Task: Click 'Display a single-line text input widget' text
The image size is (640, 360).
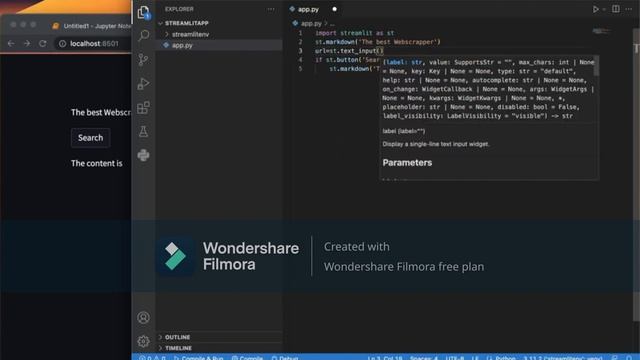Action: pyautogui.click(x=436, y=144)
